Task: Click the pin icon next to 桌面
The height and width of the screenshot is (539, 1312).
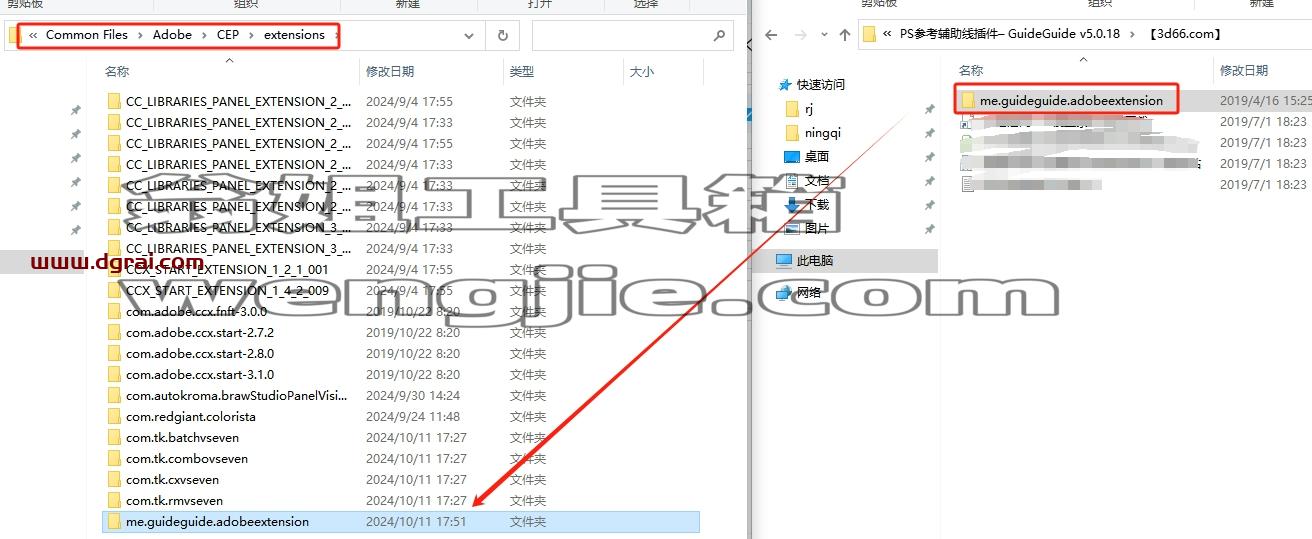Action: 929,157
